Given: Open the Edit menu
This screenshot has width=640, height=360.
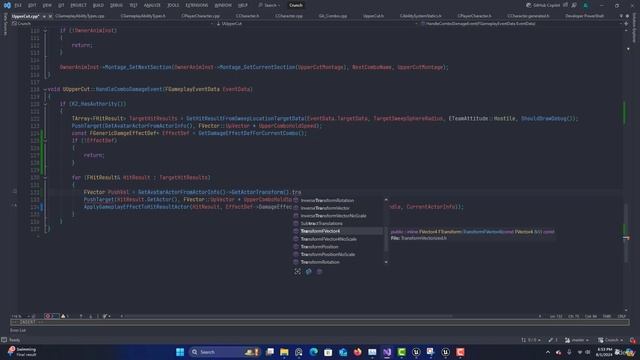Looking at the screenshot, I should (32, 5).
